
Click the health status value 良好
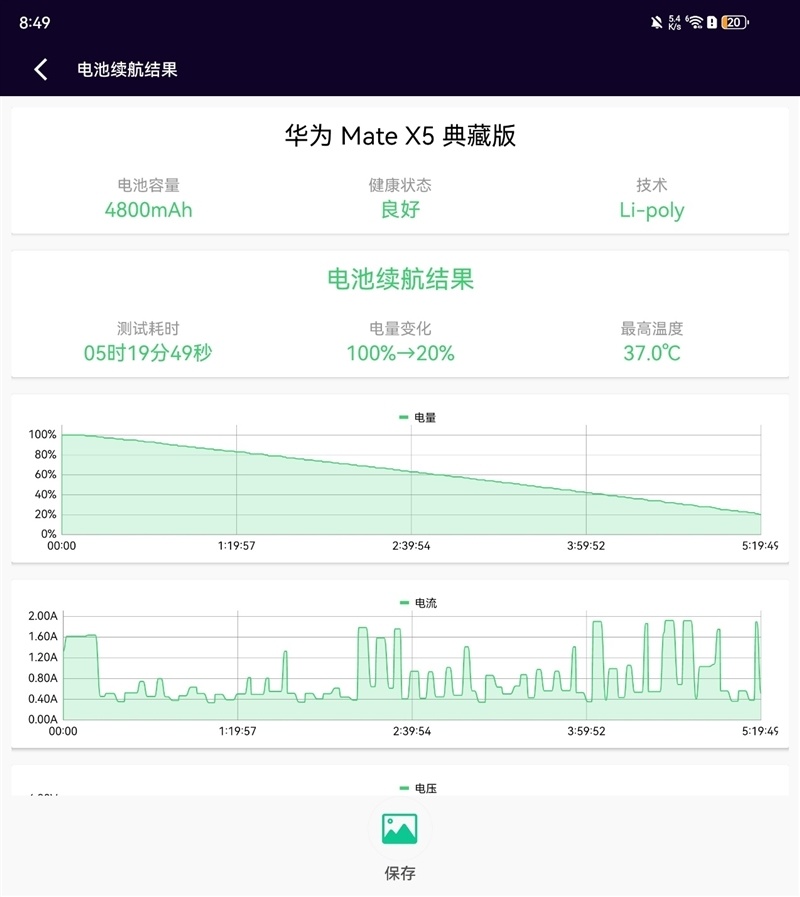[399, 210]
